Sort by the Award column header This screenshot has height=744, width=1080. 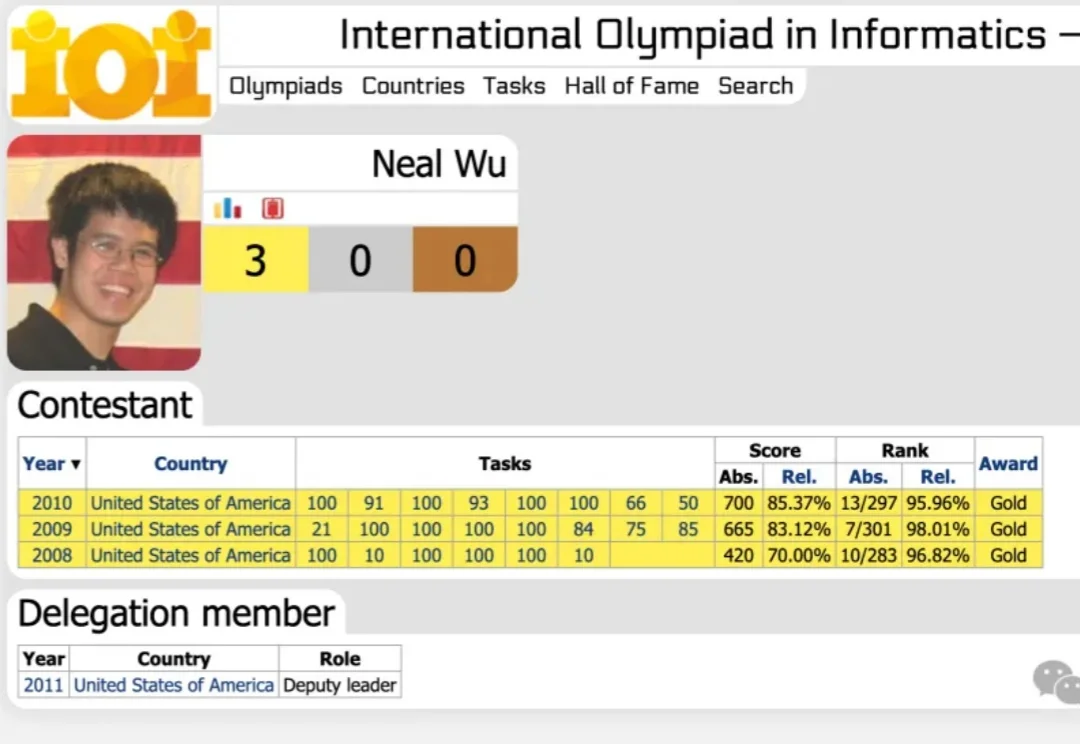pos(1008,464)
